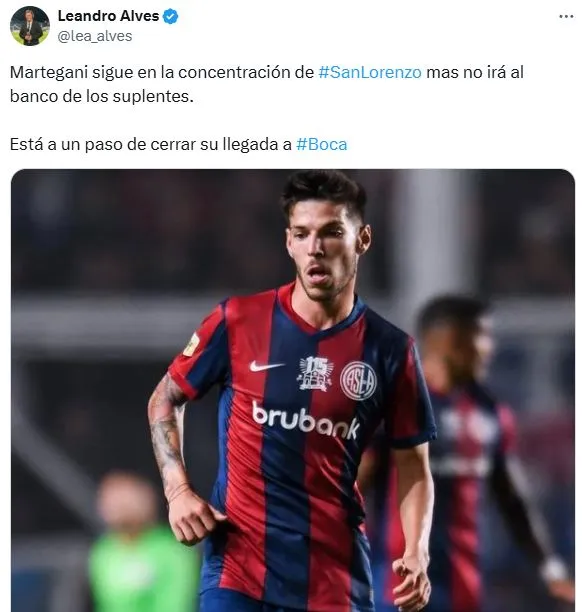Open the three-dot more options menu
Image resolution: width=588 pixels, height=612 pixels.
pos(566,16)
